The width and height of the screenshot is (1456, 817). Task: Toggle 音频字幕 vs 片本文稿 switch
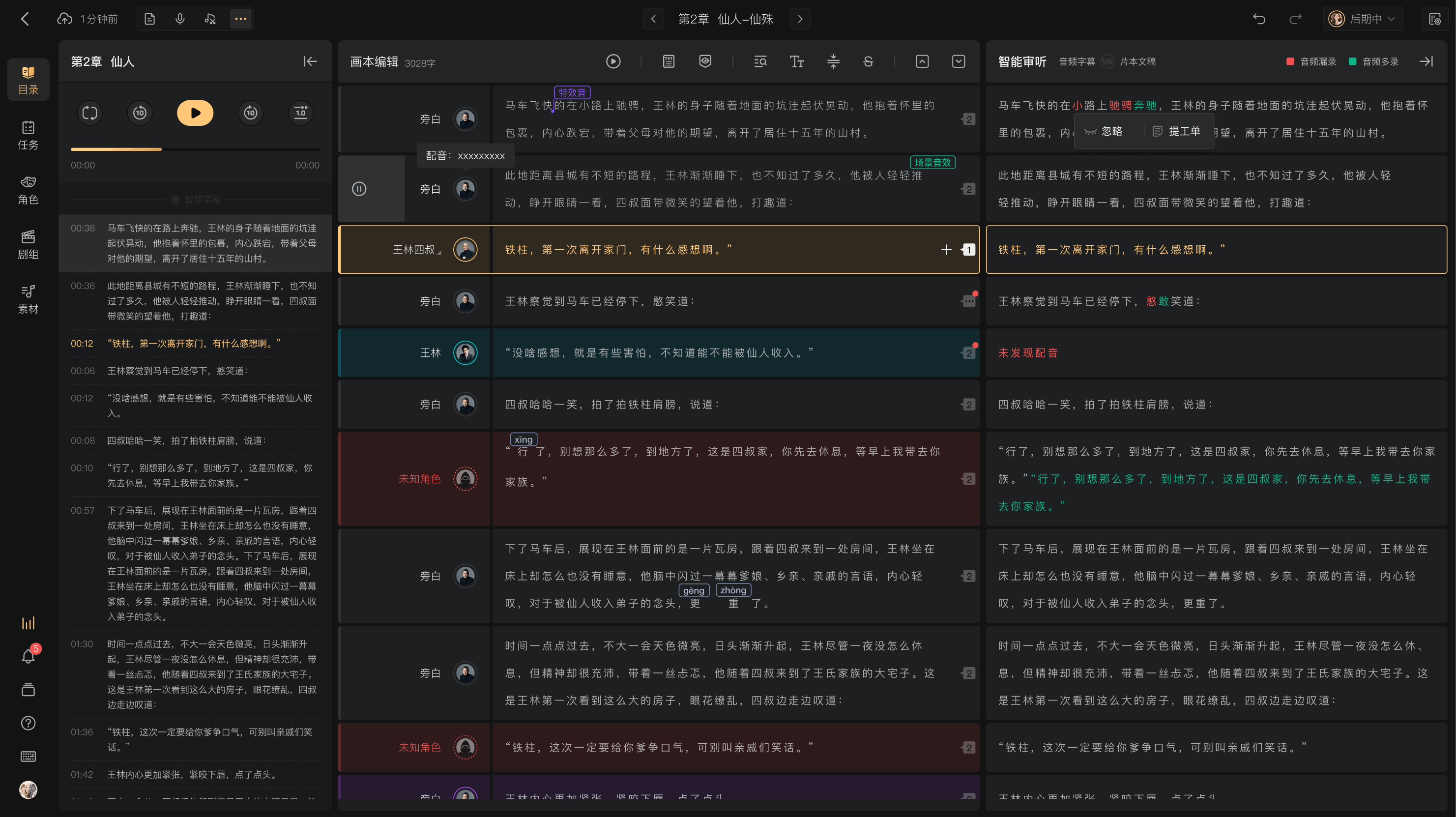click(1107, 61)
